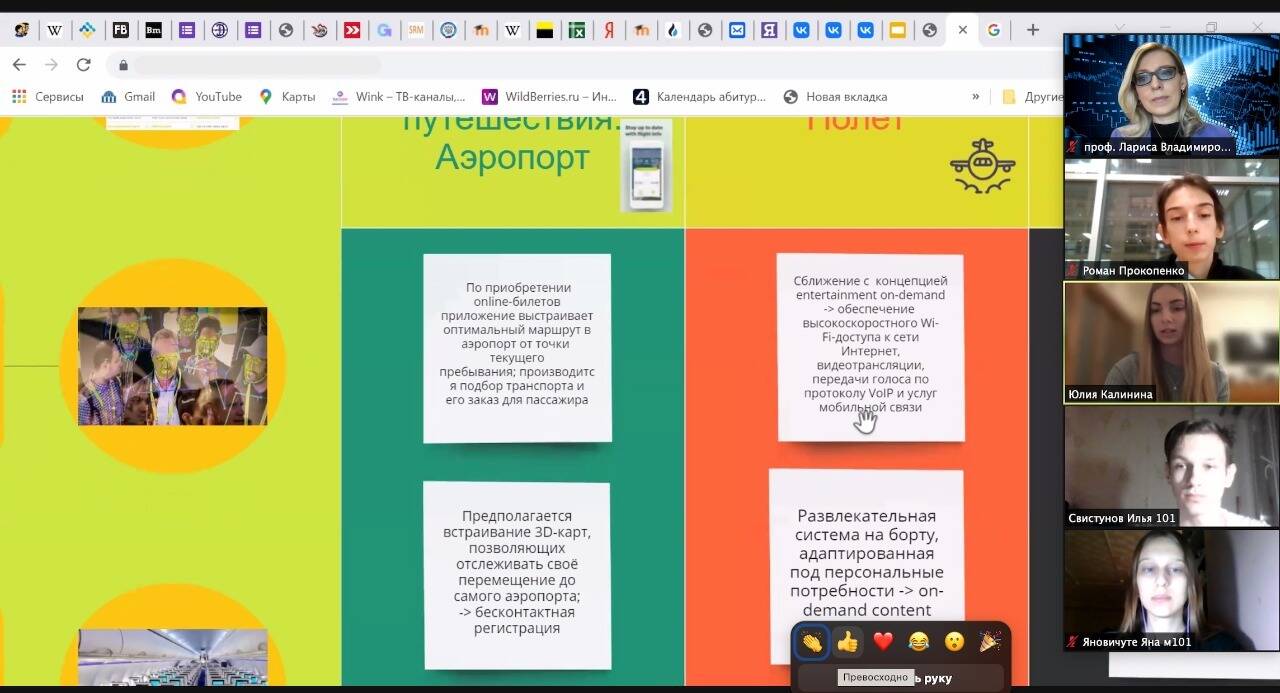Click the Аэропорт heading text
This screenshot has height=693, width=1280.
[x=512, y=157]
